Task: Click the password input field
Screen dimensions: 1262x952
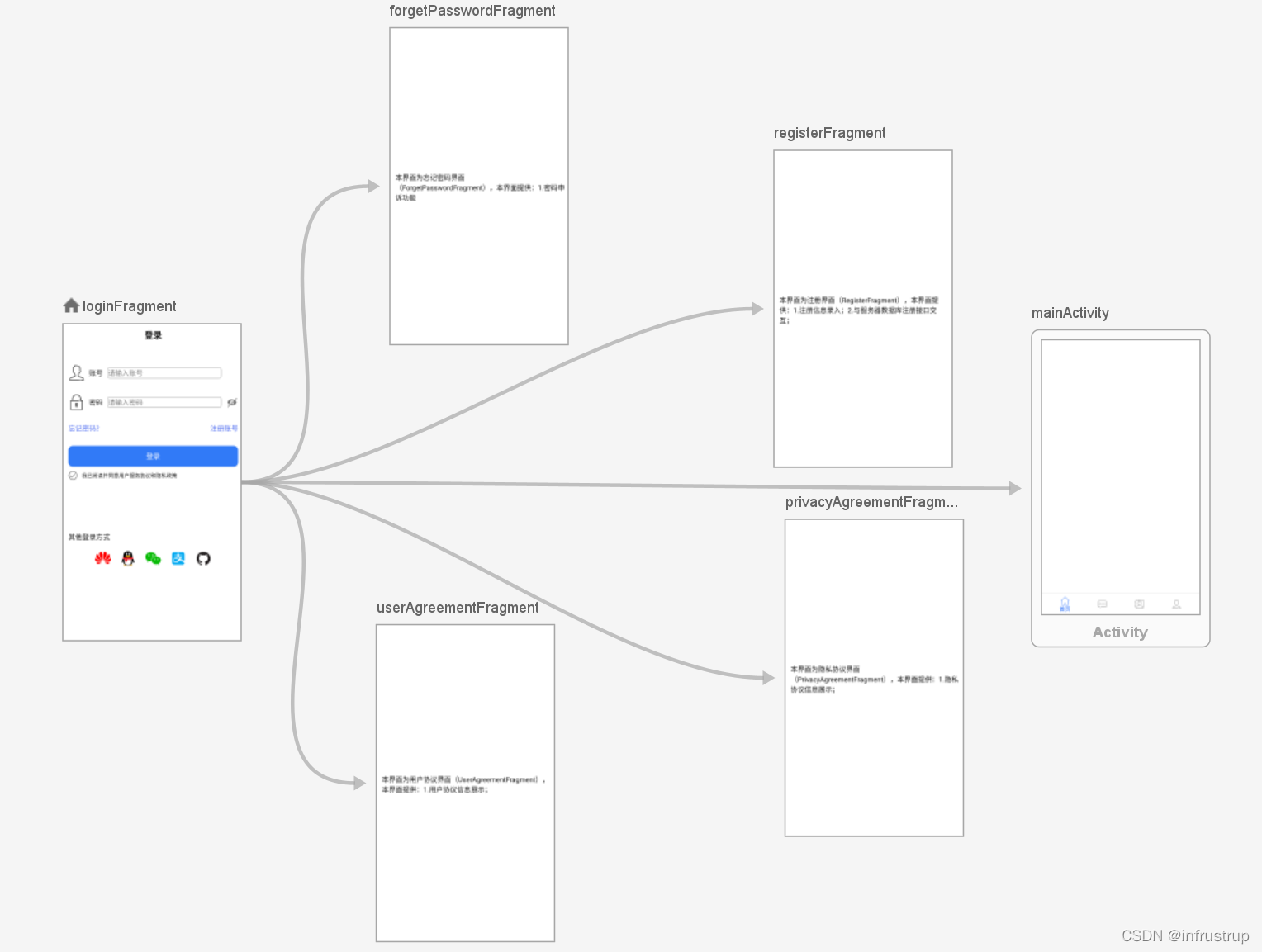Action: (164, 402)
